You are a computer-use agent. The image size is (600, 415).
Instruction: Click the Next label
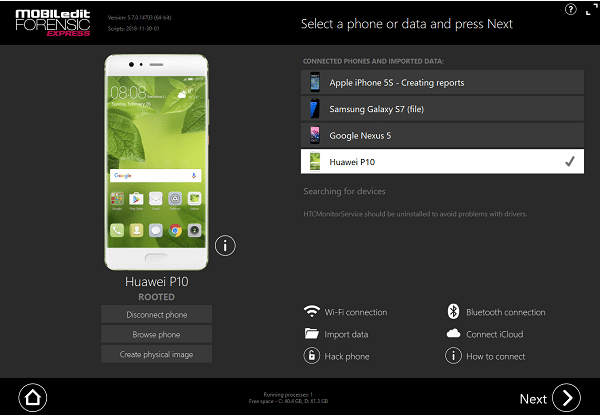pos(533,399)
